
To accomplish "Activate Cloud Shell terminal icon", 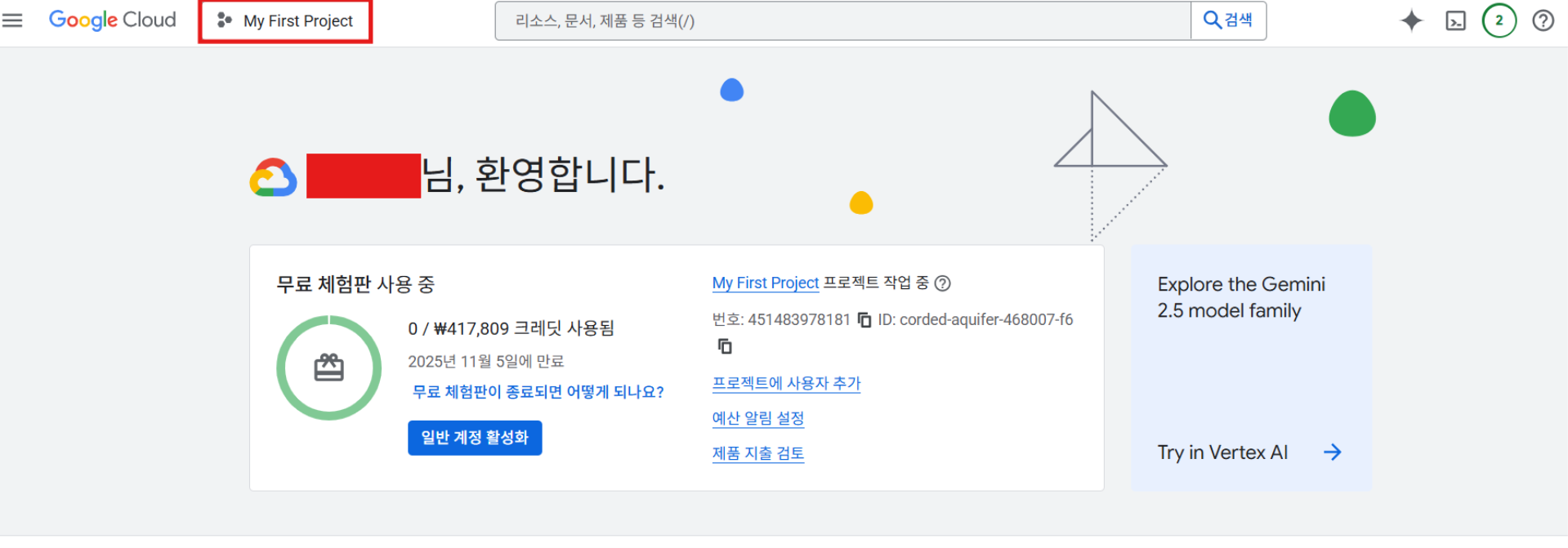I will [1455, 20].
